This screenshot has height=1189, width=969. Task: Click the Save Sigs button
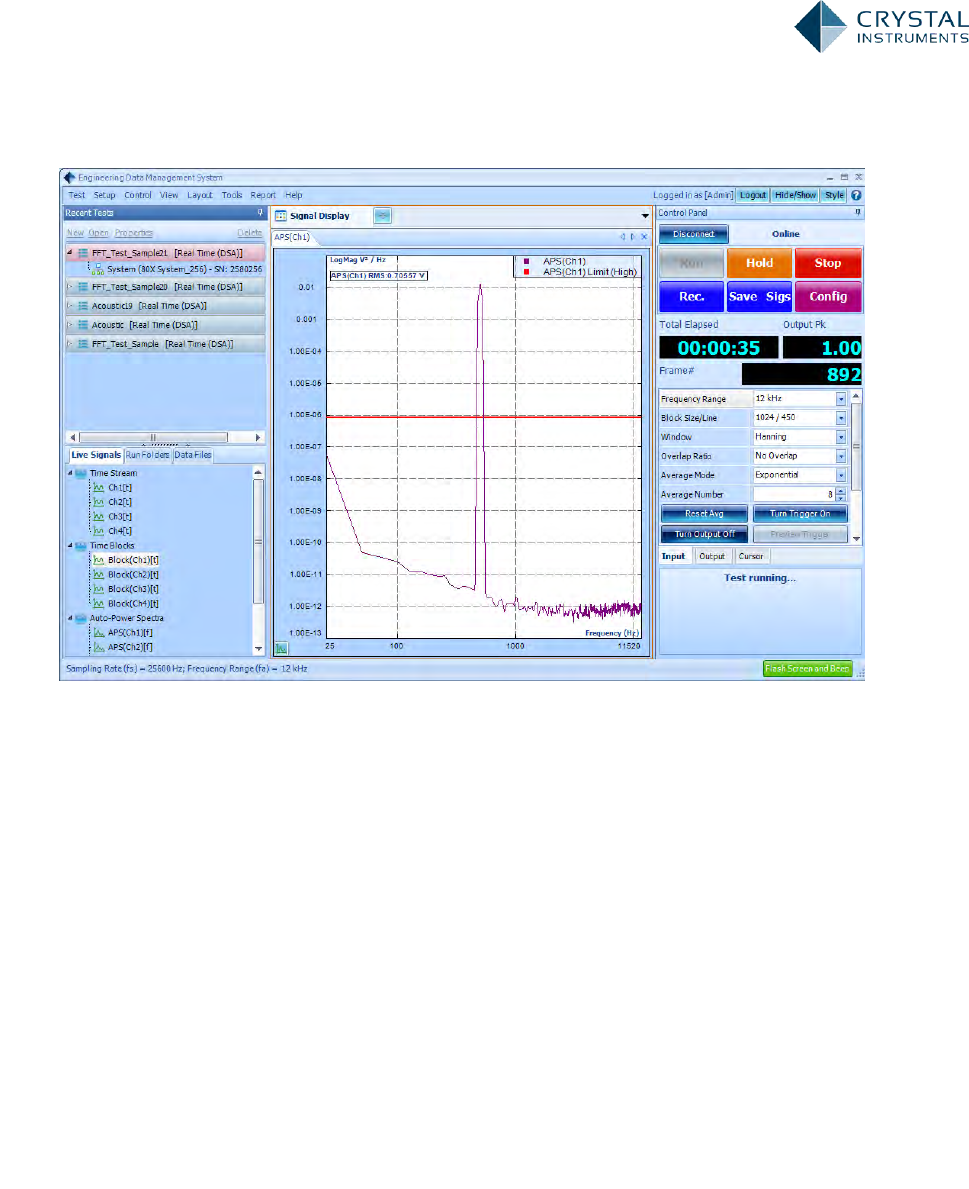coord(760,296)
